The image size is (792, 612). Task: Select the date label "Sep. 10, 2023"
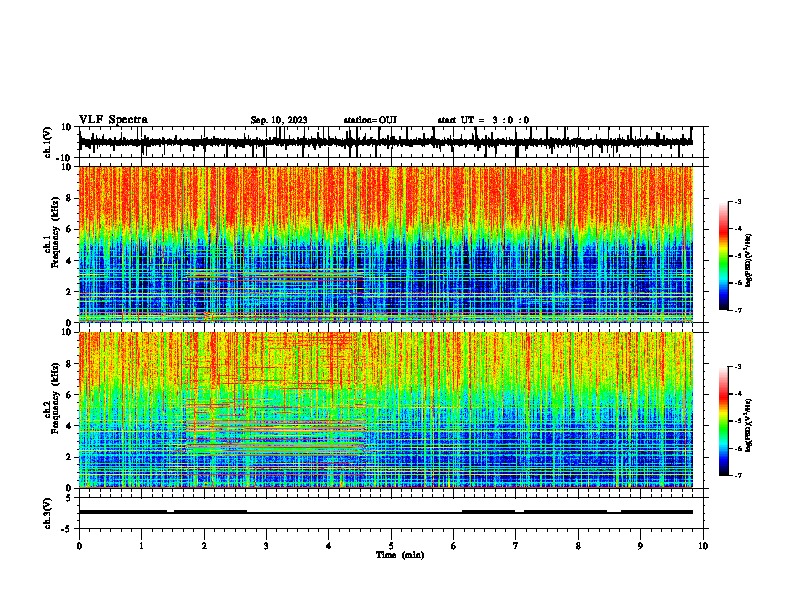pyautogui.click(x=279, y=120)
